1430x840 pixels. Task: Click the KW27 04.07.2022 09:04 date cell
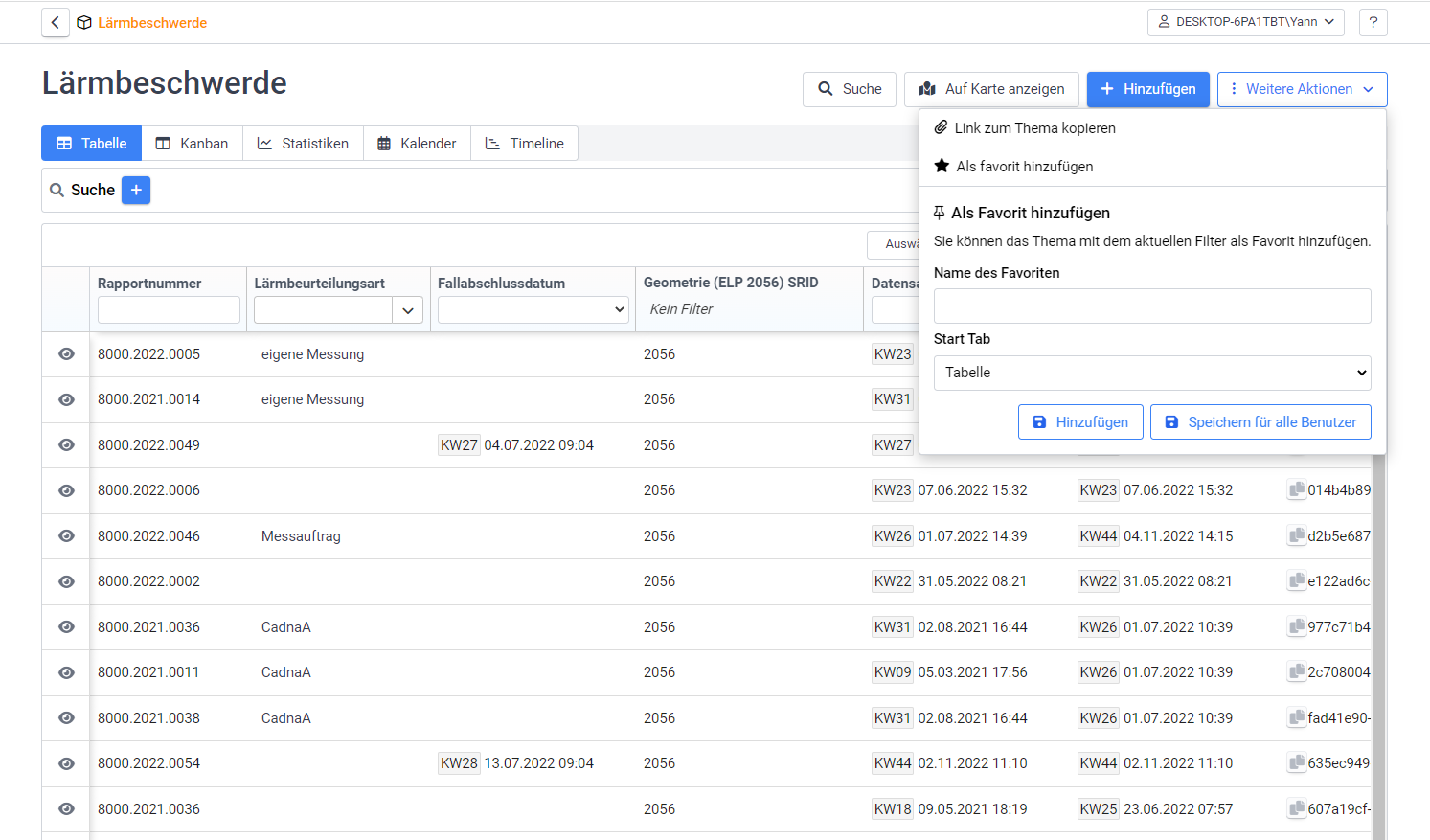pyautogui.click(x=516, y=445)
